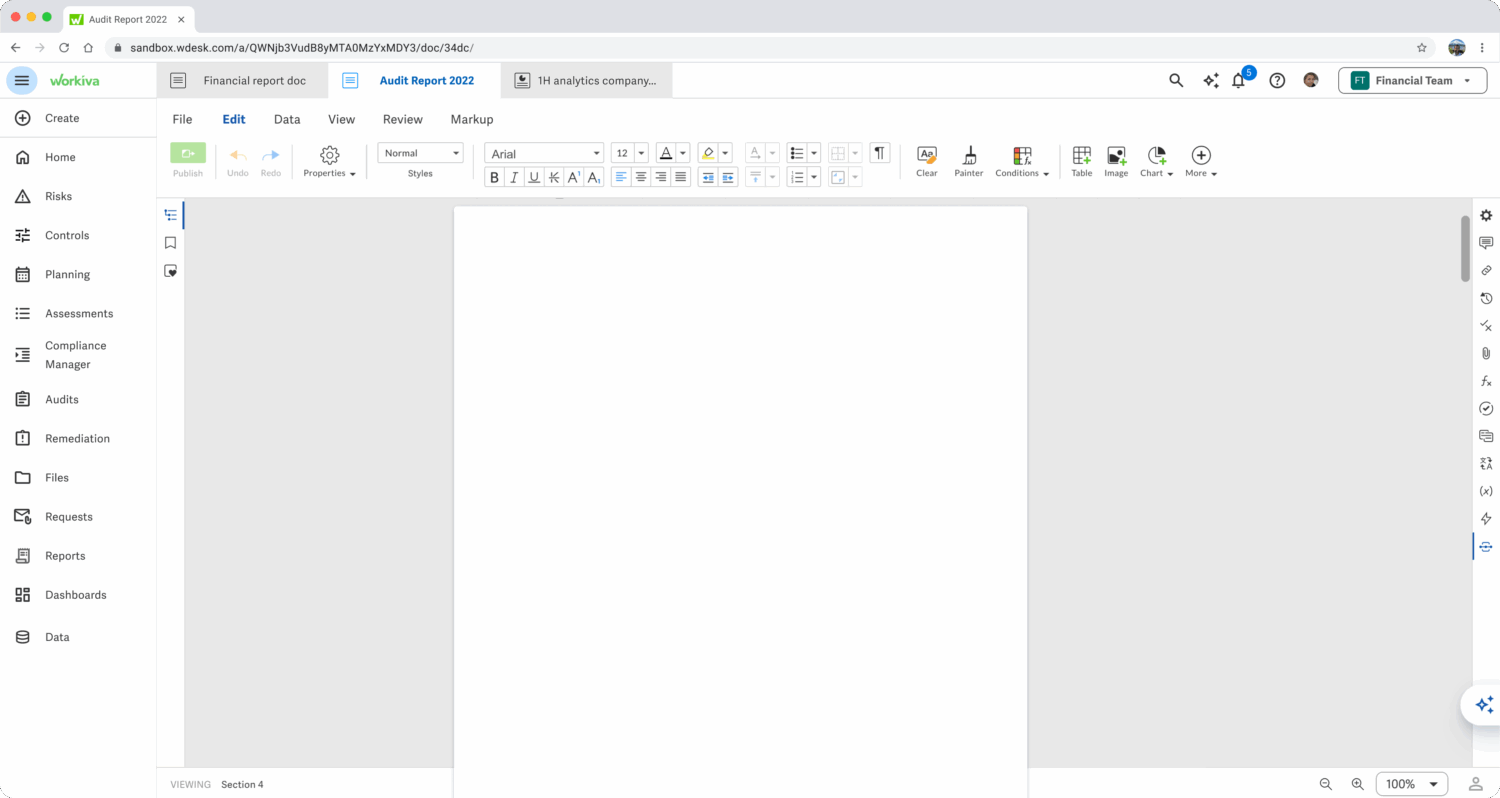This screenshot has width=1500, height=798.
Task: Zoom out using the minus magnifier
Action: click(1325, 784)
